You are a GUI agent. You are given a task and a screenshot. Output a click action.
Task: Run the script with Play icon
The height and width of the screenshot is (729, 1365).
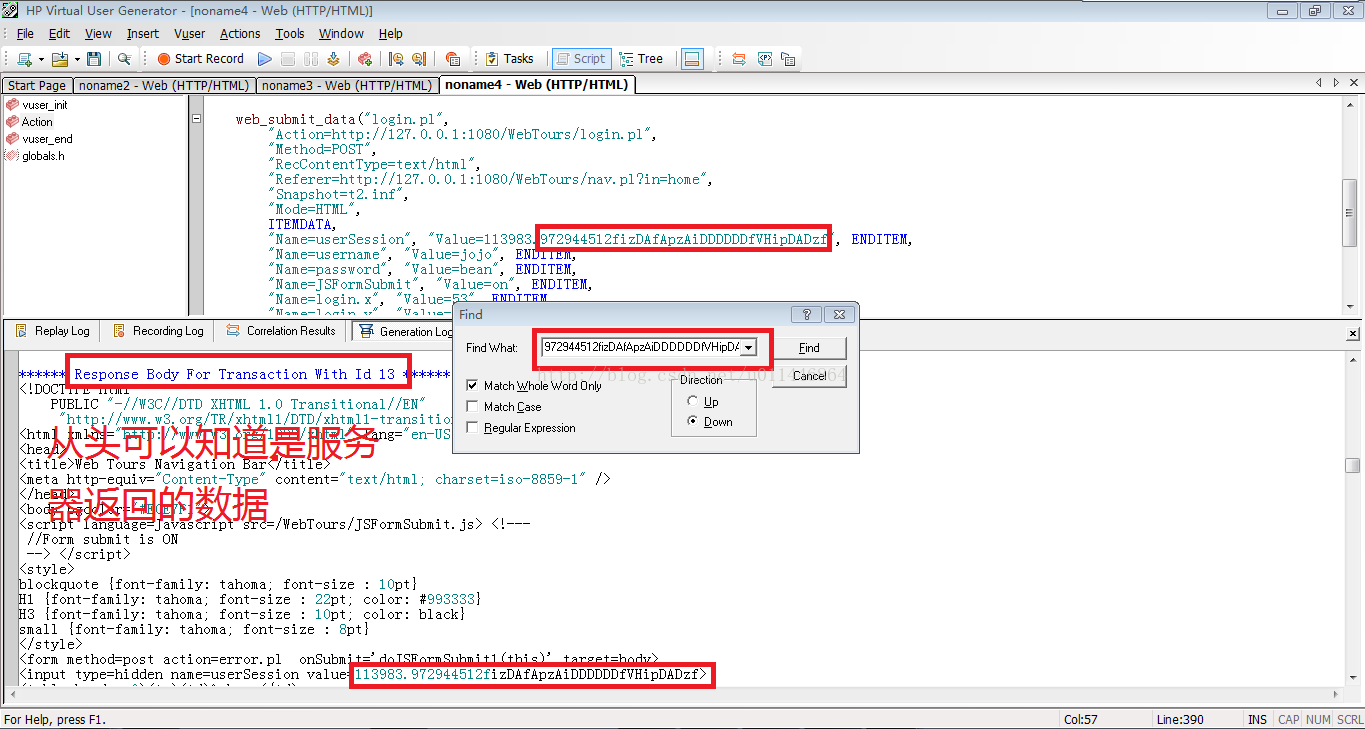coord(265,59)
